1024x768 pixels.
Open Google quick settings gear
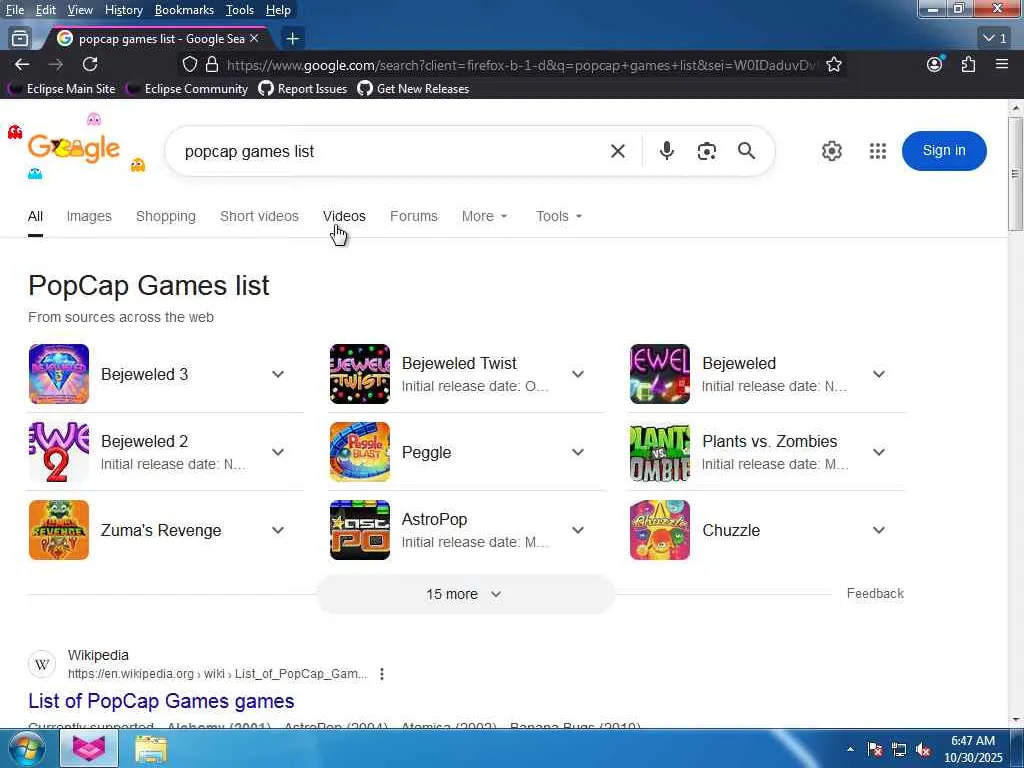pyautogui.click(x=831, y=151)
